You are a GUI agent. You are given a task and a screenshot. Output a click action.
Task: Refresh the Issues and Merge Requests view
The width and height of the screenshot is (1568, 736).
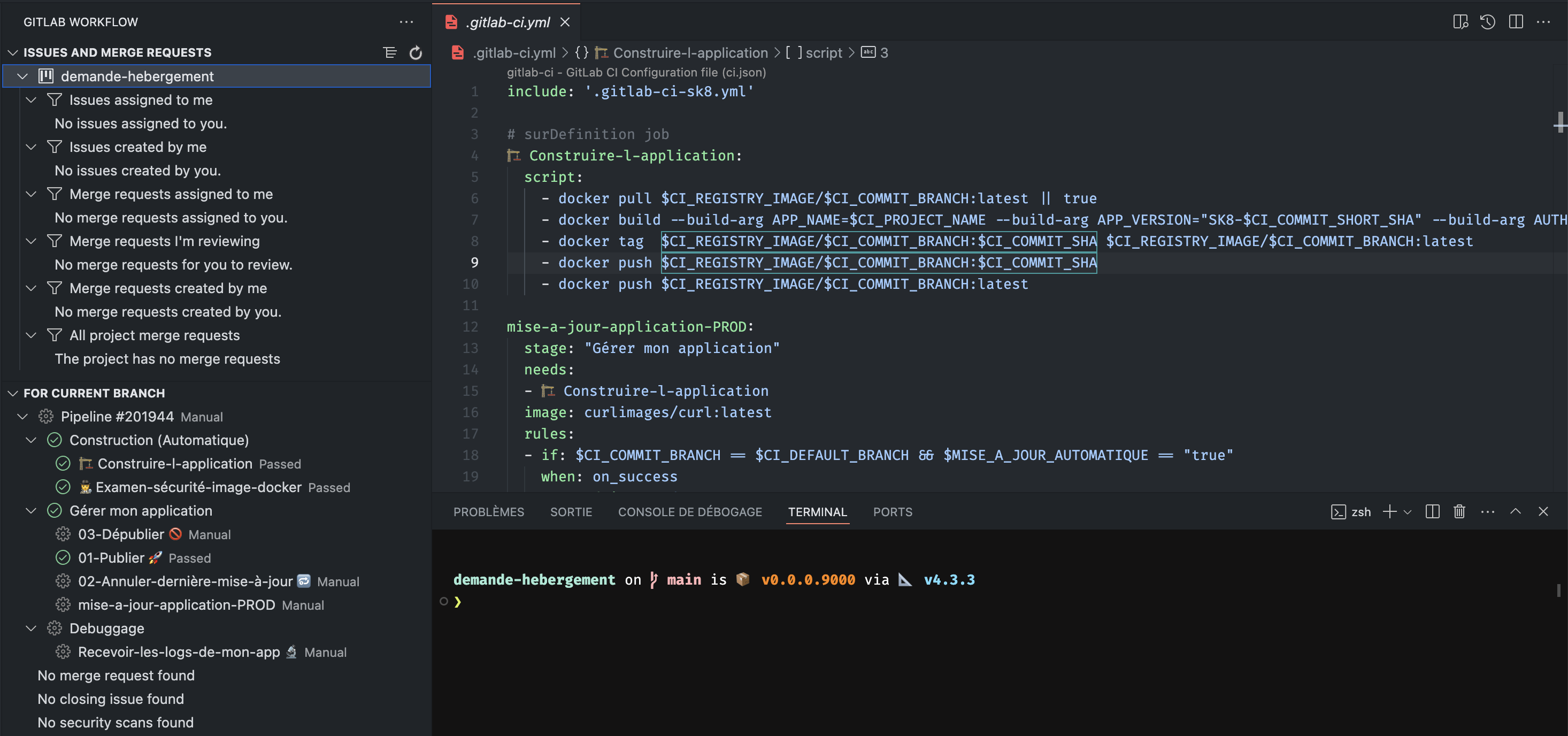(416, 53)
